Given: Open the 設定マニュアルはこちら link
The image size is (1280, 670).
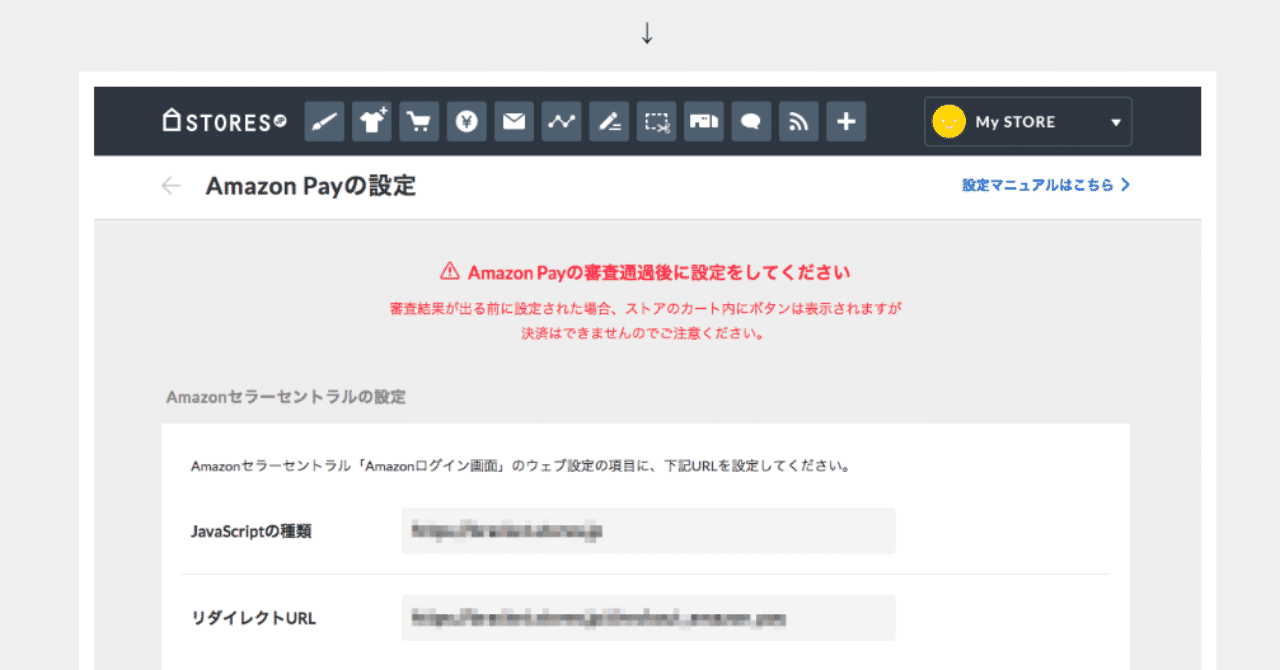Looking at the screenshot, I should tap(1046, 185).
